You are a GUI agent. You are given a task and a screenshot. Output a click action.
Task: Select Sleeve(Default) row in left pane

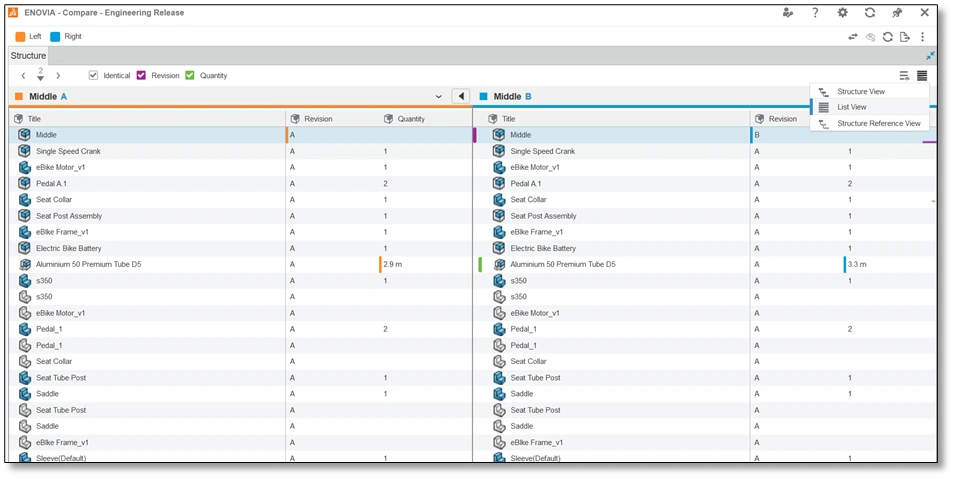tap(240, 458)
